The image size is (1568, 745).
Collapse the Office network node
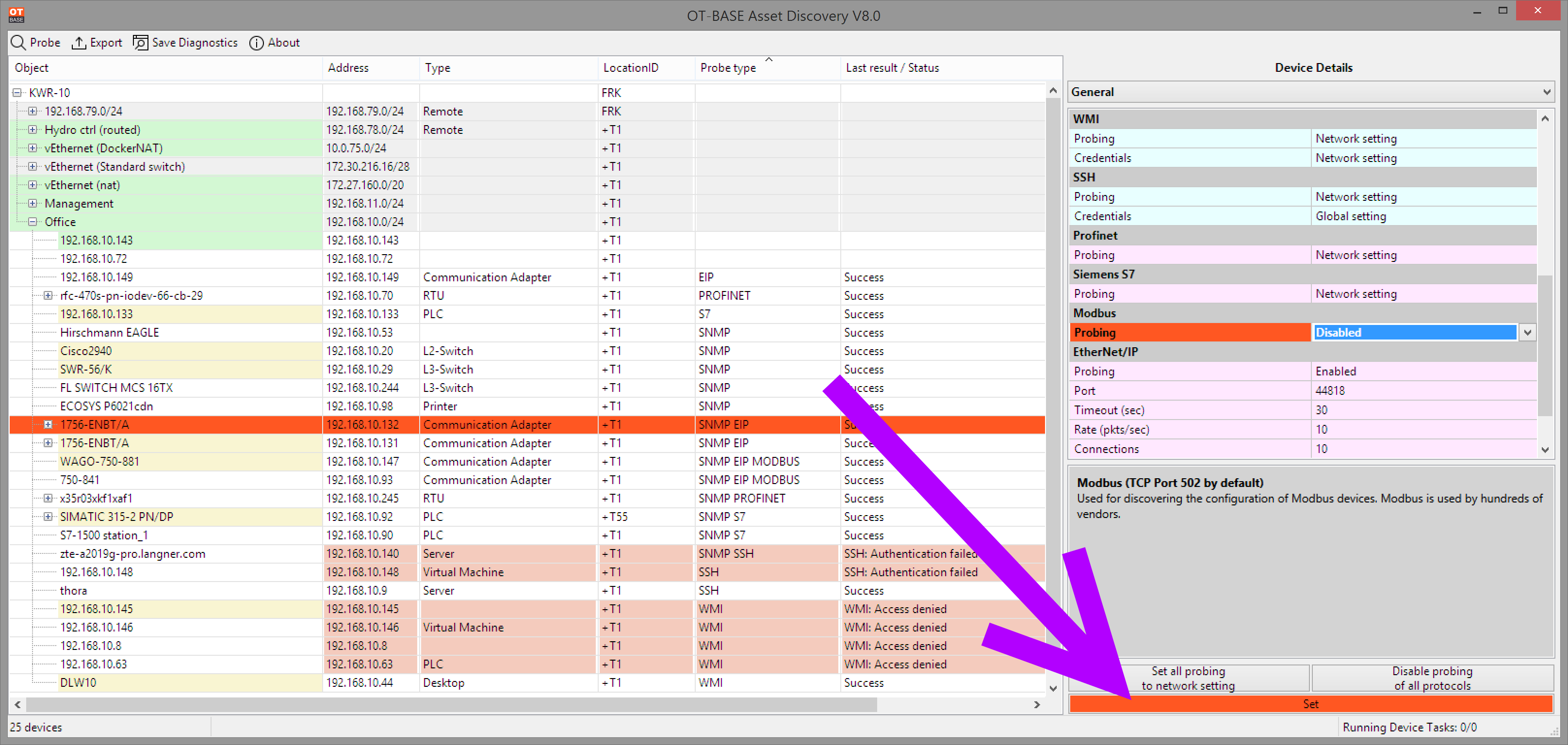(x=33, y=222)
